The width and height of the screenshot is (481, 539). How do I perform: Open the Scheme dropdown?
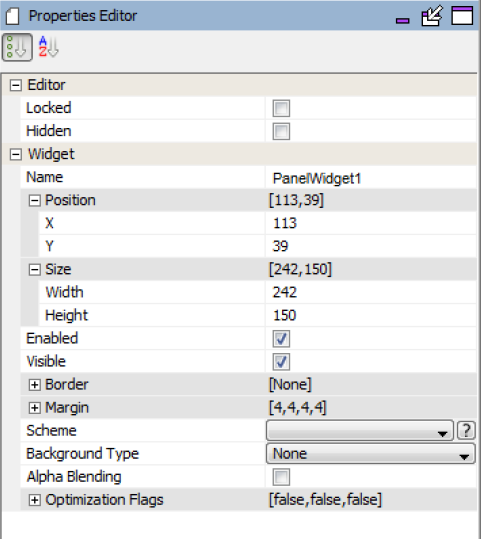tap(360, 430)
